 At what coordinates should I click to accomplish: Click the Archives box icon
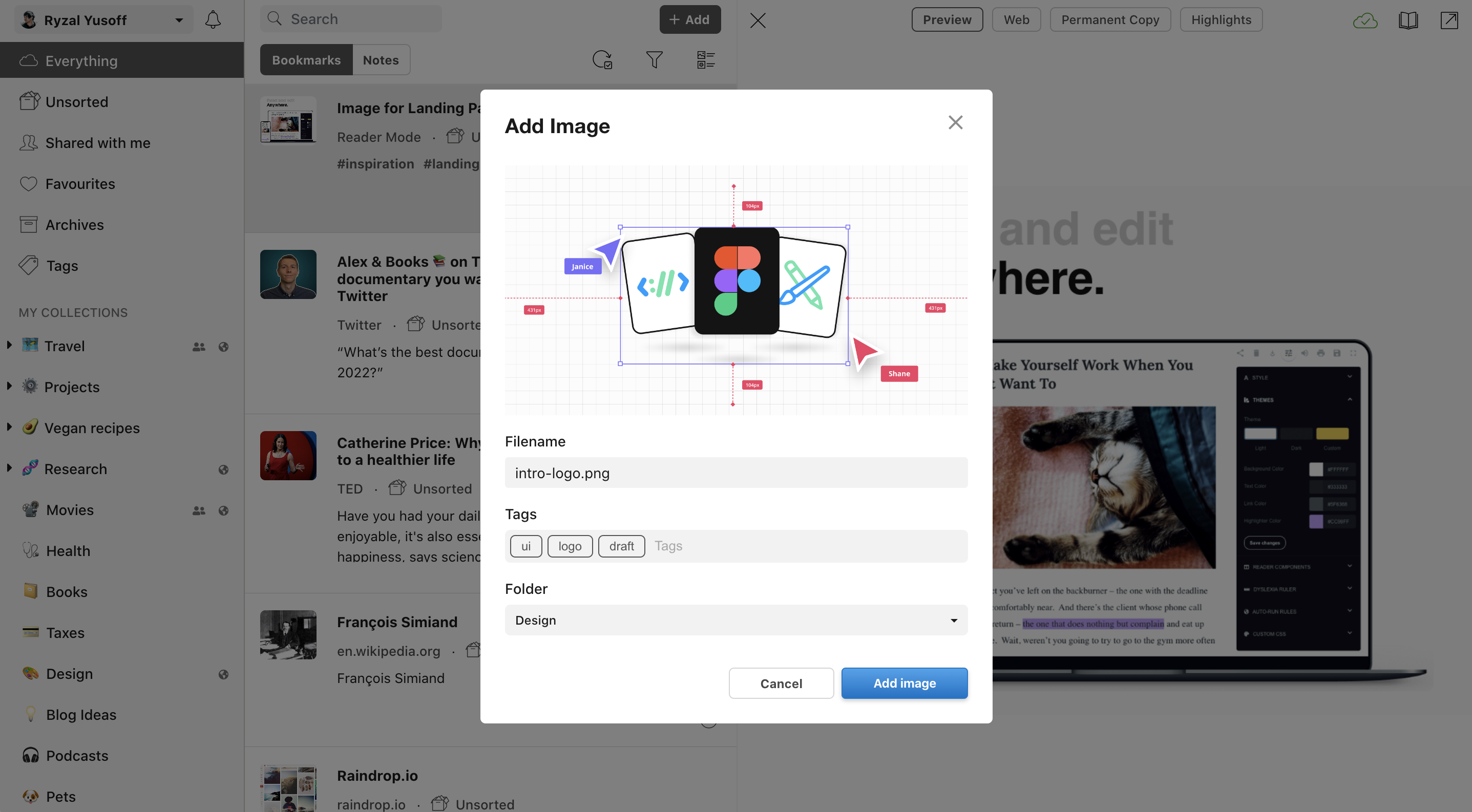[x=29, y=224]
